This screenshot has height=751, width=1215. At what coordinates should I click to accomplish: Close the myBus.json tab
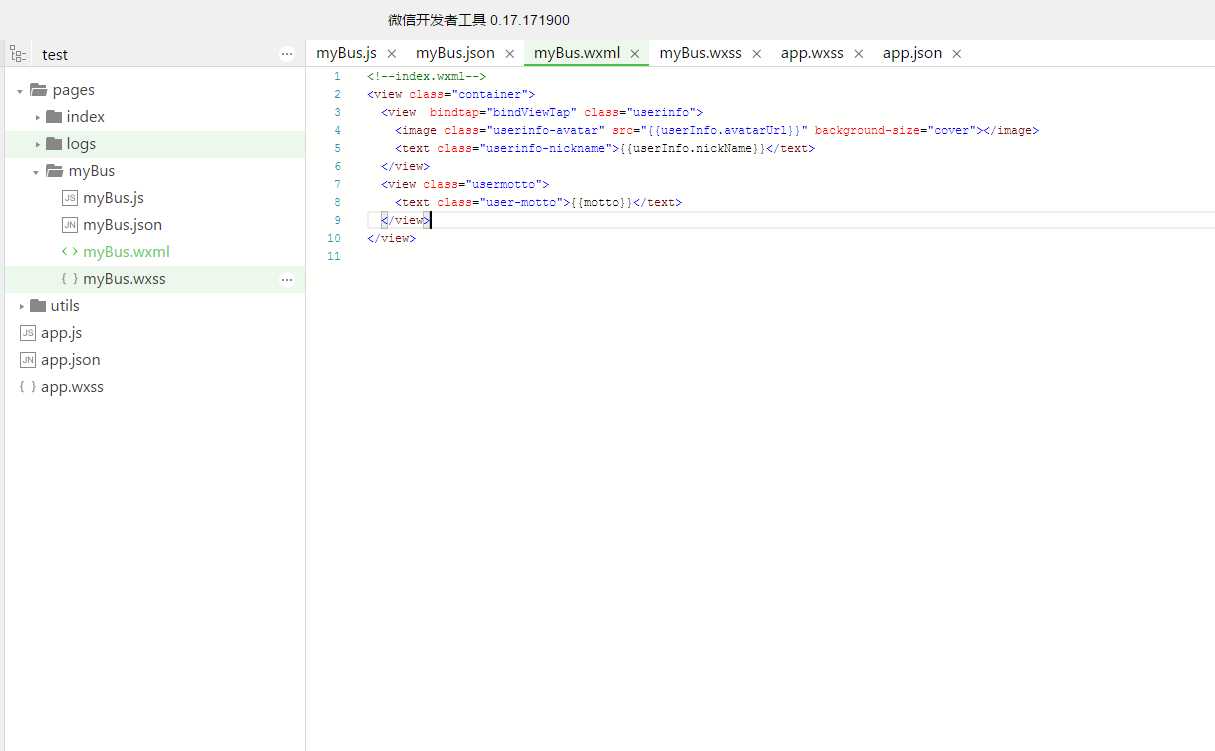[510, 54]
